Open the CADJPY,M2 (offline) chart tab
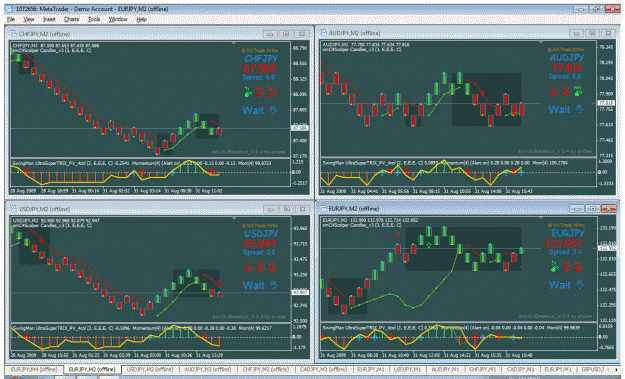Screen dimensions: 625x379 click(x=323, y=369)
